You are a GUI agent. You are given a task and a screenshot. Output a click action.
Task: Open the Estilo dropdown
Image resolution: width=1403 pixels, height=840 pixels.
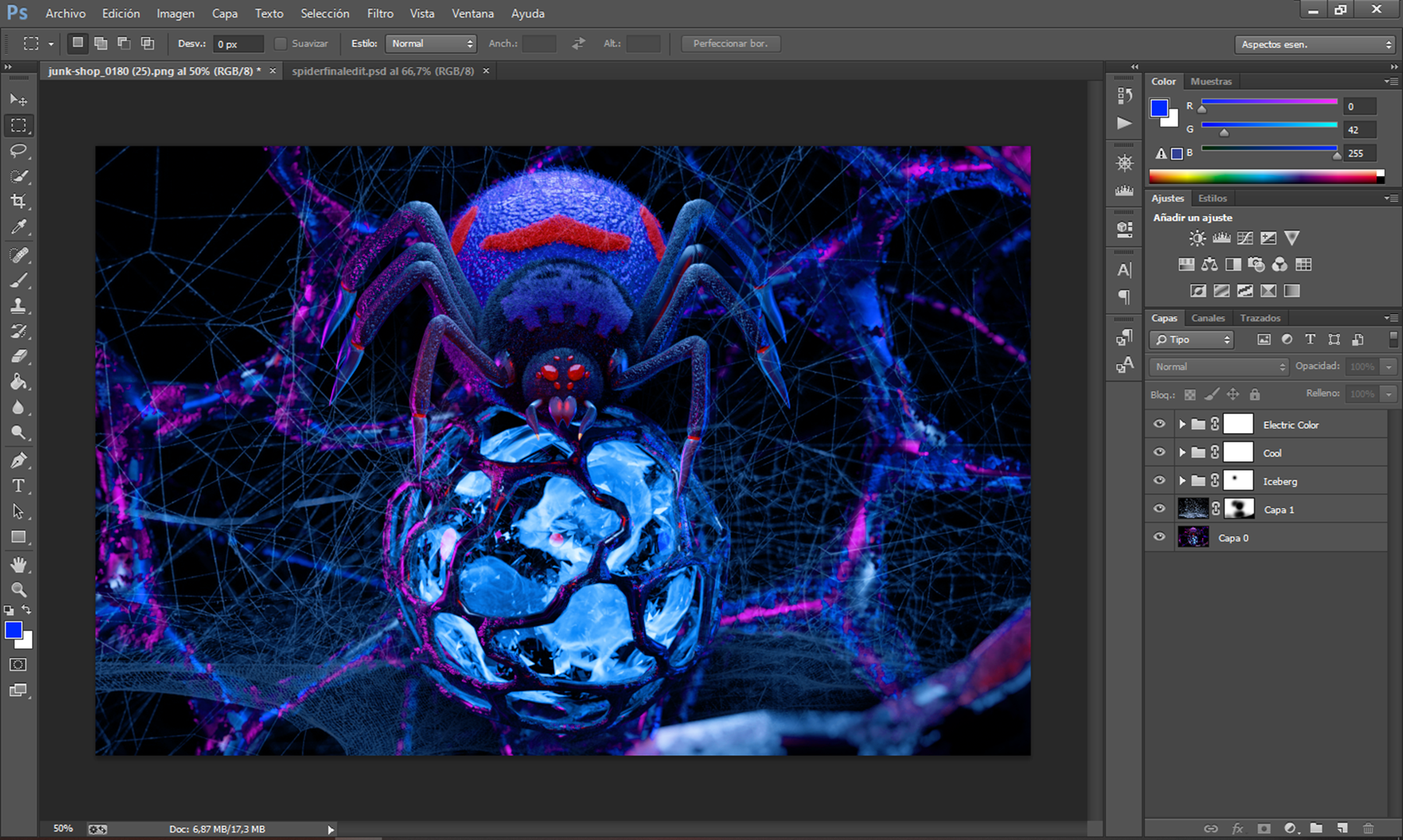click(x=431, y=44)
